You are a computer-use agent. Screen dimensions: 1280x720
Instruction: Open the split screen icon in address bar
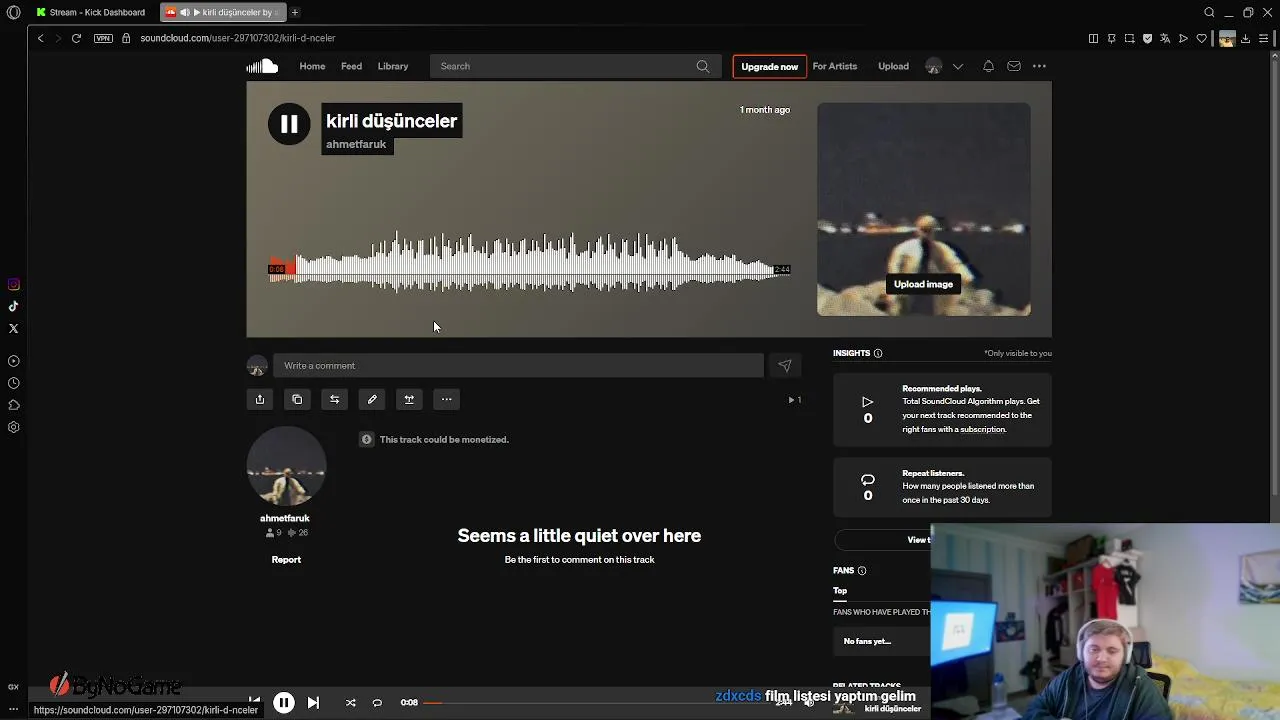tap(1093, 38)
